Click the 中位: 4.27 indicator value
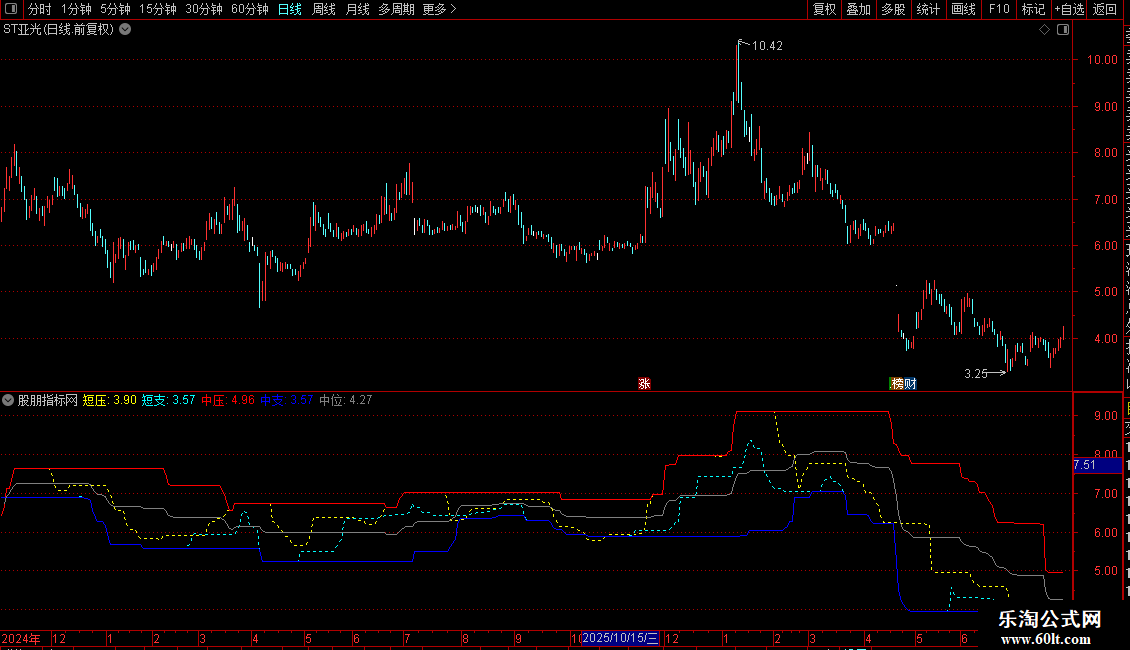The width and height of the screenshot is (1130, 650). (346, 400)
